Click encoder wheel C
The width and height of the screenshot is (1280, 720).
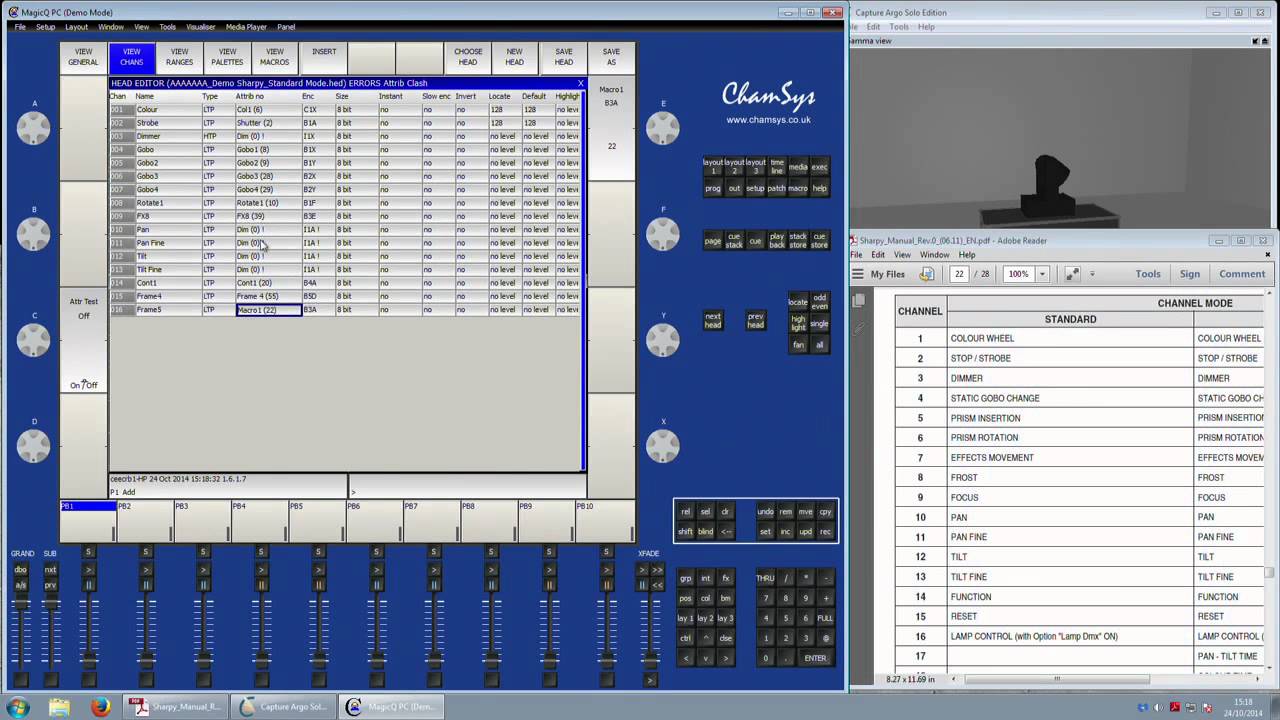(33, 340)
